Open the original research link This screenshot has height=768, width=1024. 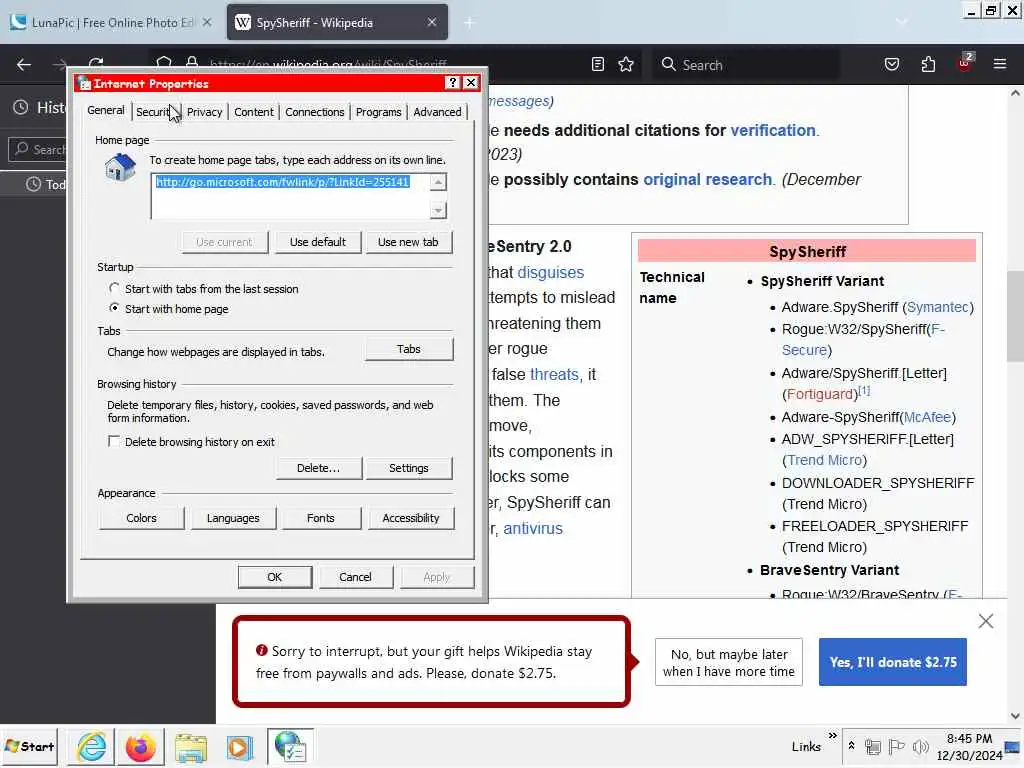pyautogui.click(x=707, y=179)
